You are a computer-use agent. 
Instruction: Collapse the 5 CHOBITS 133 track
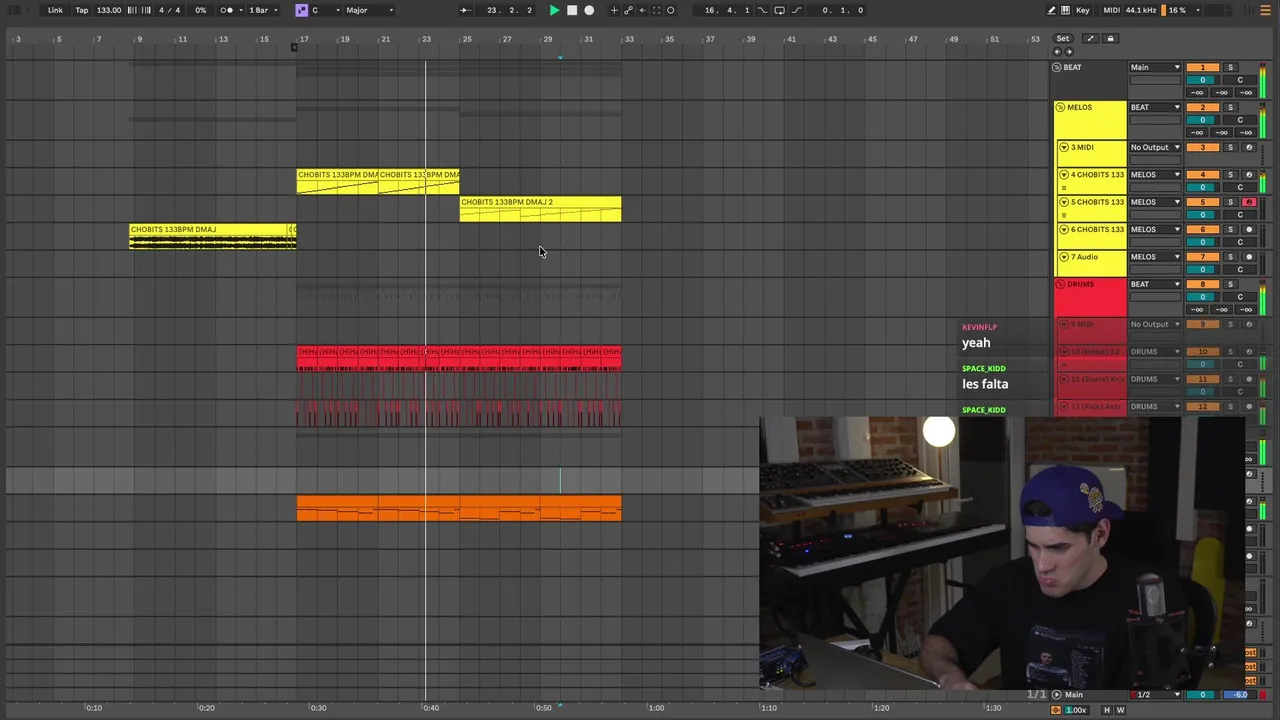coord(1064,202)
